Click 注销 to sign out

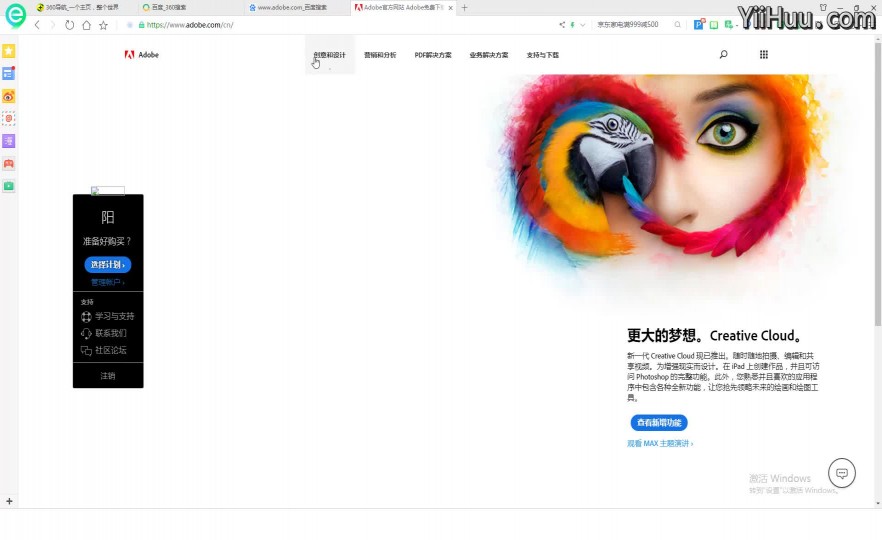[108, 376]
